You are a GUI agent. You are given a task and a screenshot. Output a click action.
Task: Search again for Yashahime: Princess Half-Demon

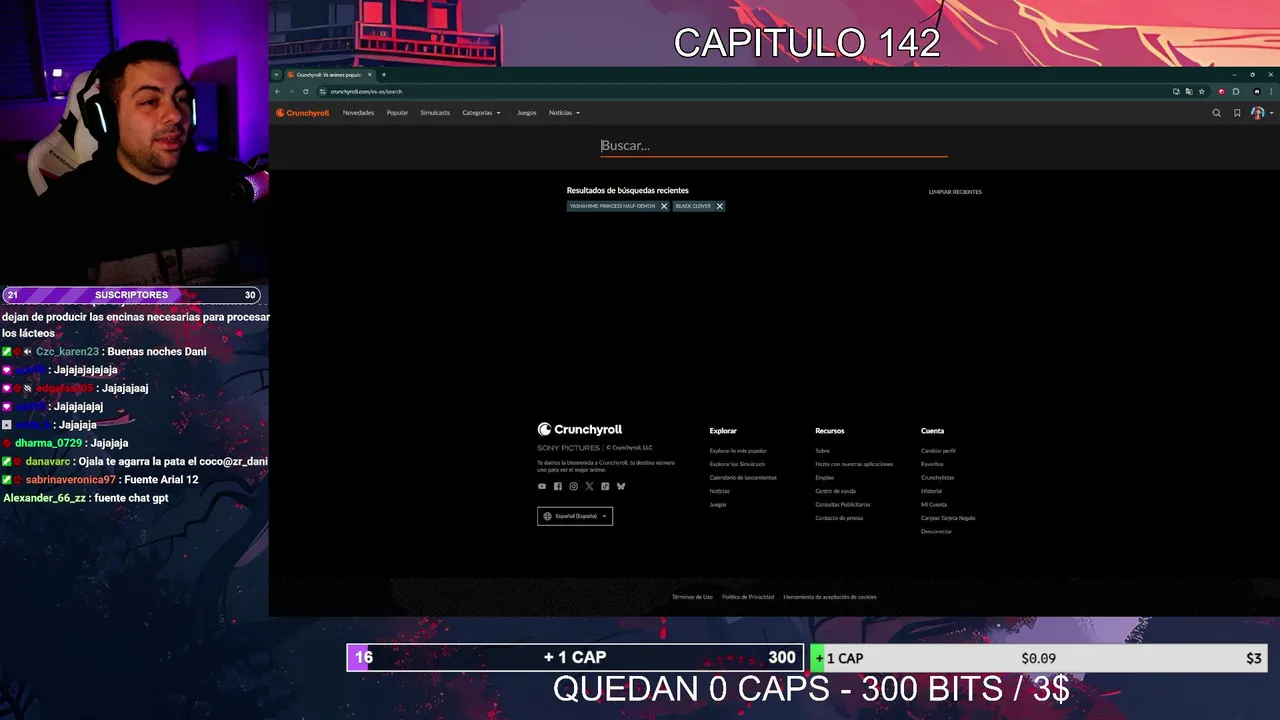[x=612, y=206]
